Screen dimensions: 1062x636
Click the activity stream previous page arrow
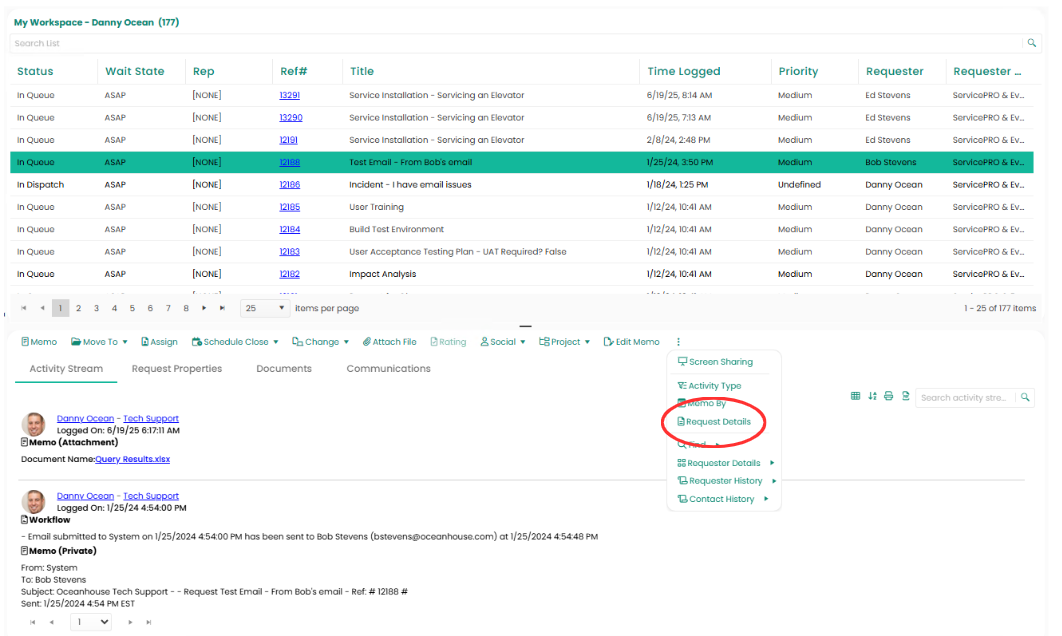click(51, 622)
